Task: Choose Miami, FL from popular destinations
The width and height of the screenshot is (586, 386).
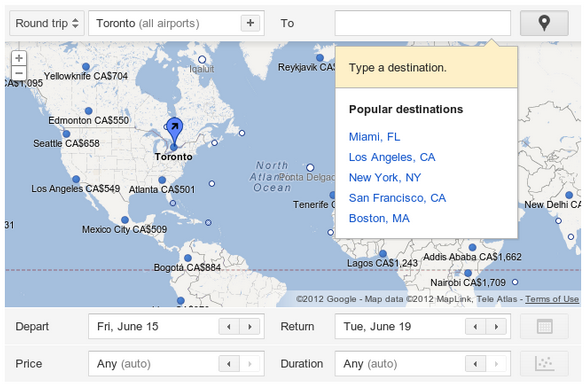Action: point(374,137)
